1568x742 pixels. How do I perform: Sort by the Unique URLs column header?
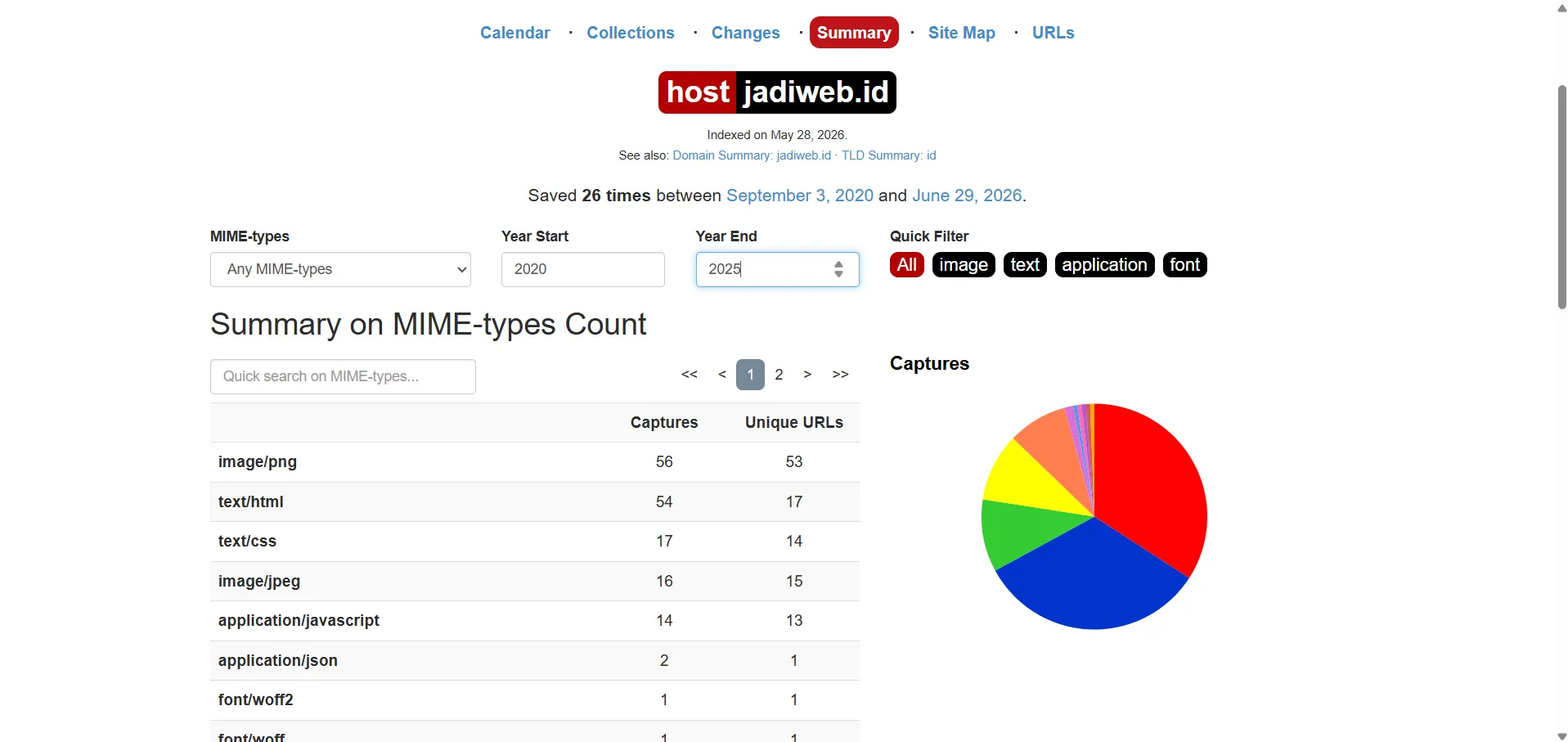coord(794,423)
